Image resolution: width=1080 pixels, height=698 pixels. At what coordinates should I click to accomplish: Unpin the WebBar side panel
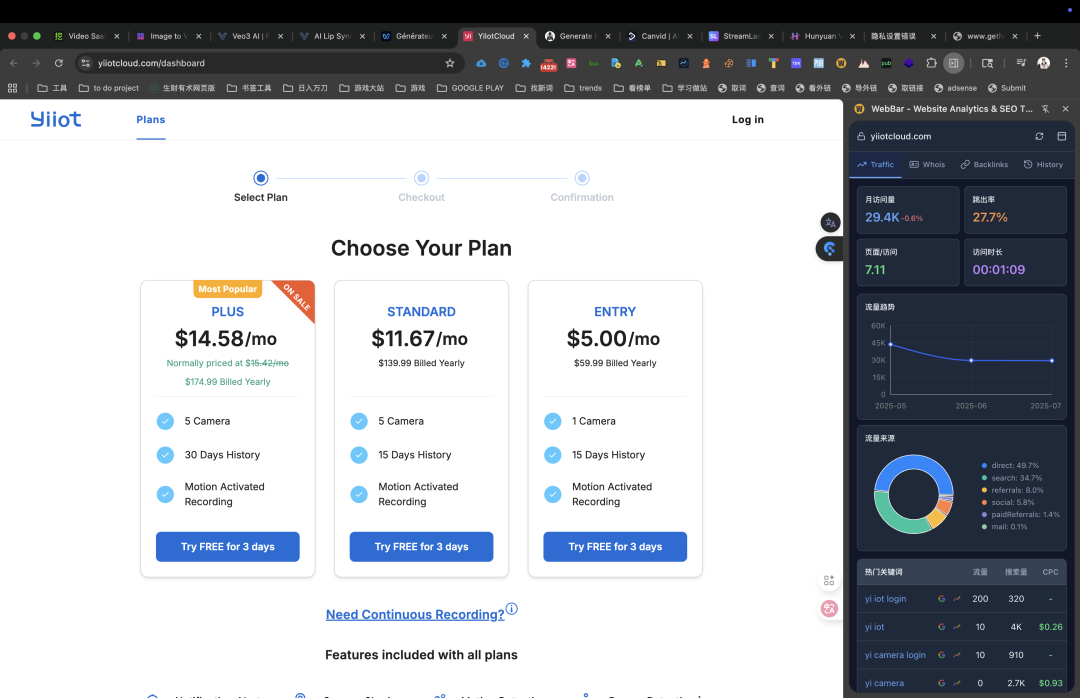(1046, 109)
